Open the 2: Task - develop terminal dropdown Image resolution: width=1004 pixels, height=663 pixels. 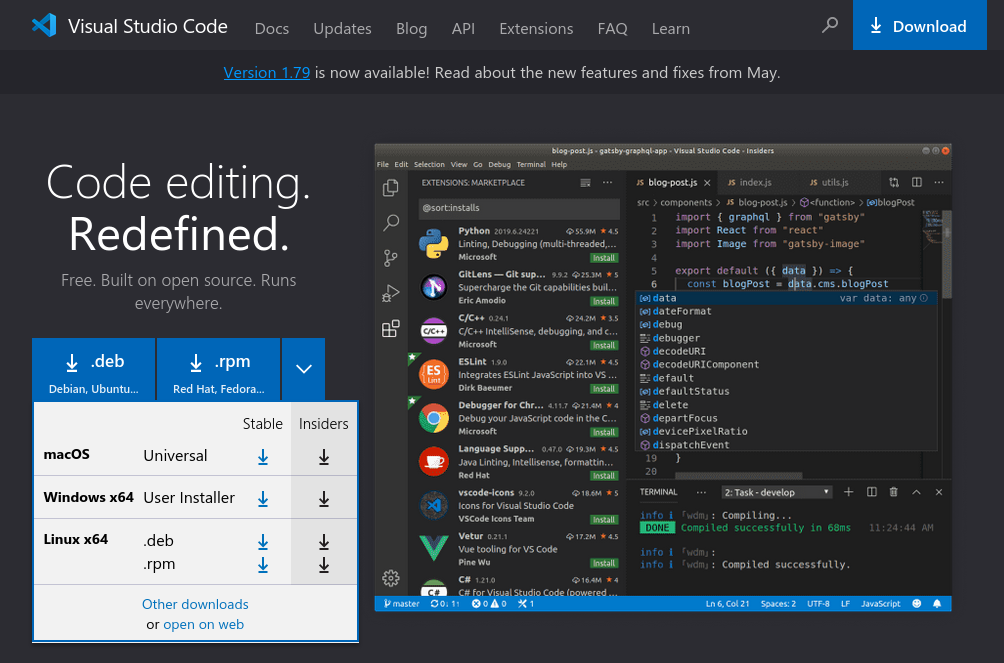777,492
